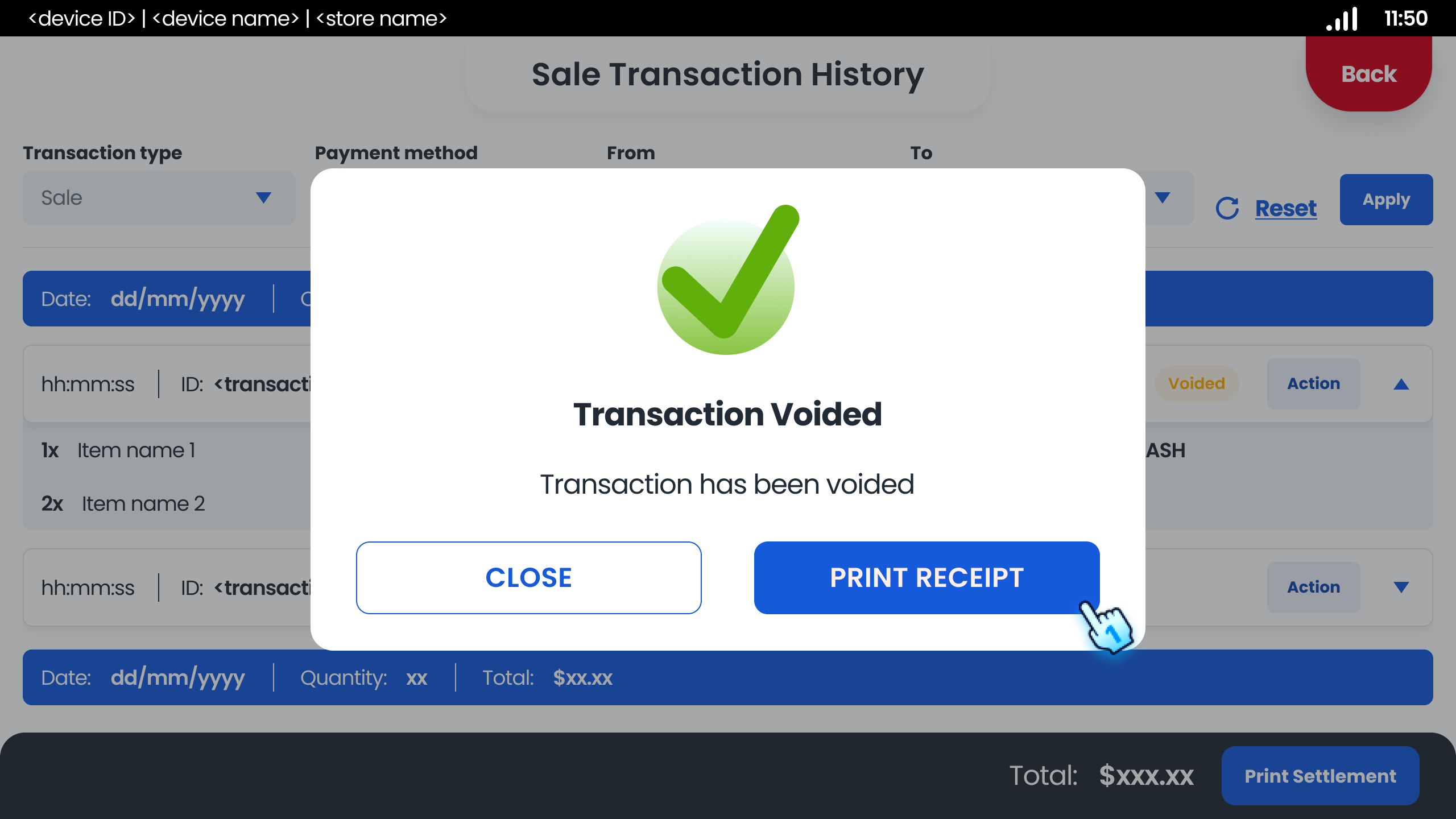Close the Transaction Voided dialog
The image size is (1456, 819).
tap(528, 577)
